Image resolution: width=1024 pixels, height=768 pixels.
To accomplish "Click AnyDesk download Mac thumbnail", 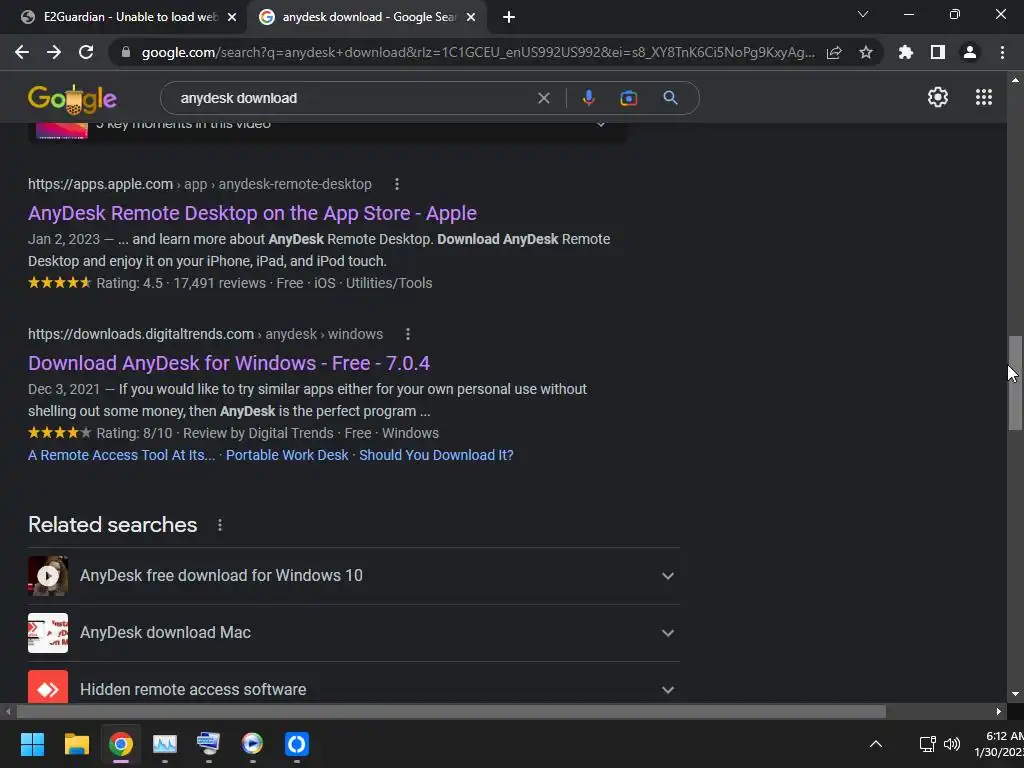I will click(x=48, y=633).
